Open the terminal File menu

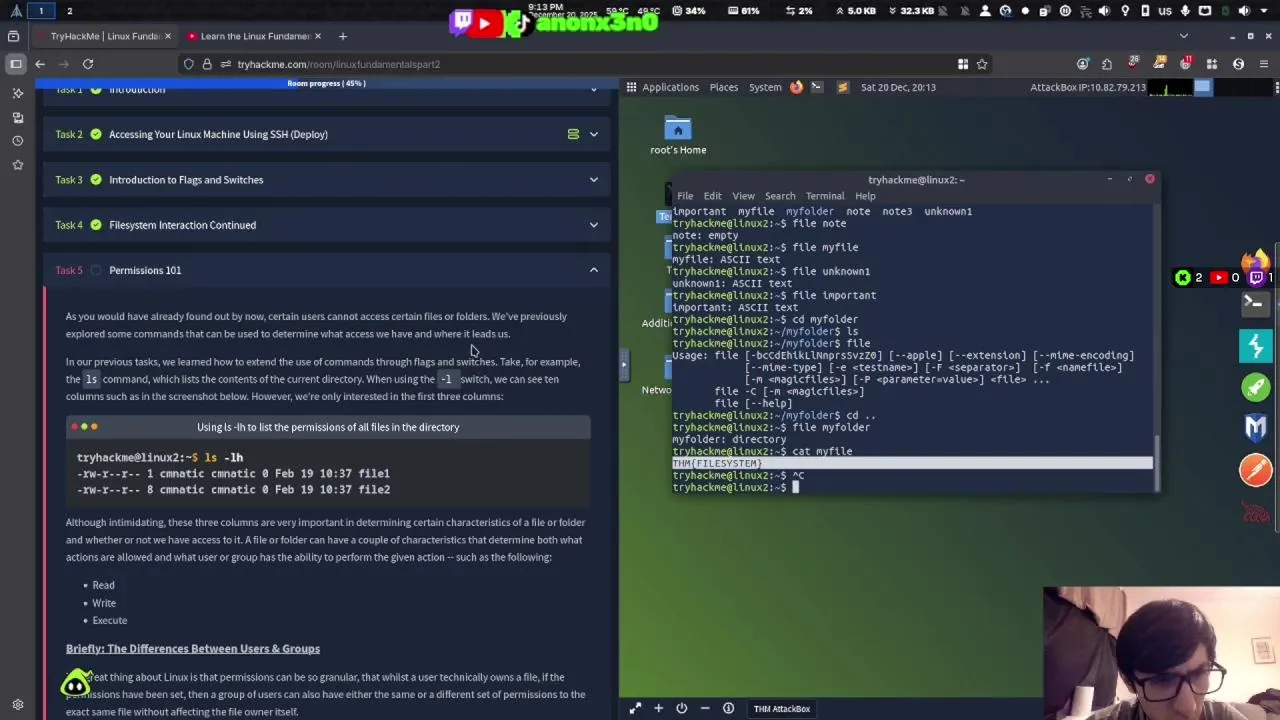tap(685, 196)
